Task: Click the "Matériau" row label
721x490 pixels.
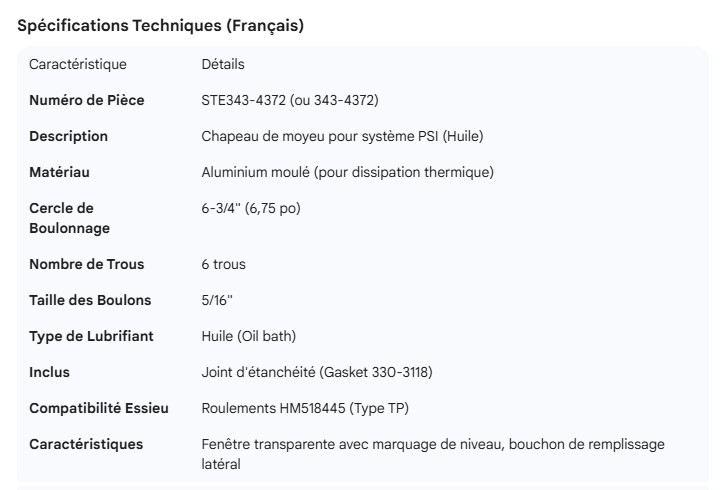Action: [x=59, y=172]
